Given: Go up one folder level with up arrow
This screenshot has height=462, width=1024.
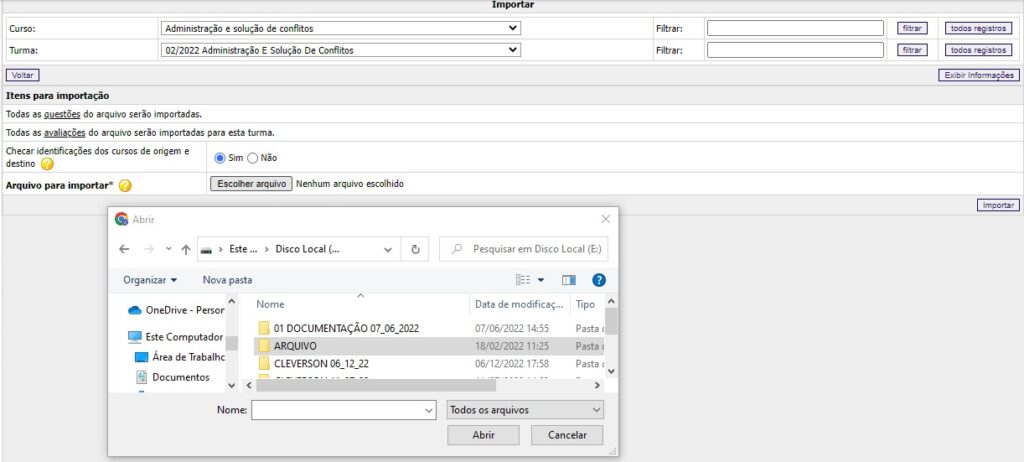Looking at the screenshot, I should tap(186, 249).
